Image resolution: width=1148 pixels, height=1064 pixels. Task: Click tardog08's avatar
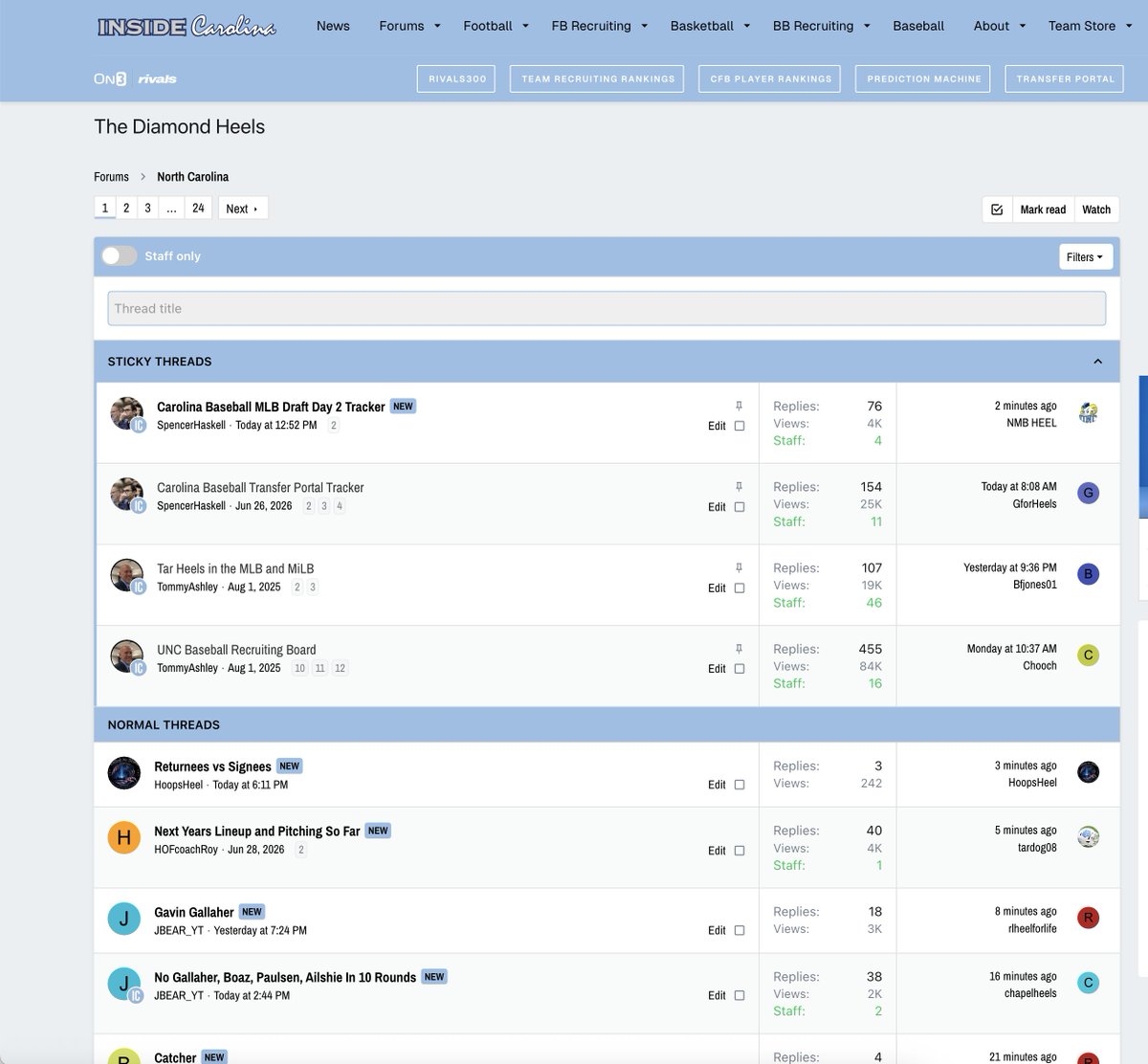pyautogui.click(x=1088, y=837)
